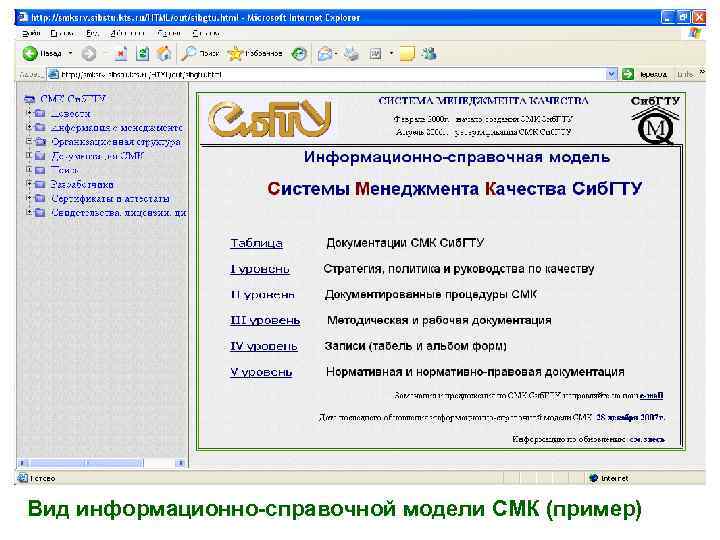
Task: Open the Файл menu
Action: pos(31,33)
